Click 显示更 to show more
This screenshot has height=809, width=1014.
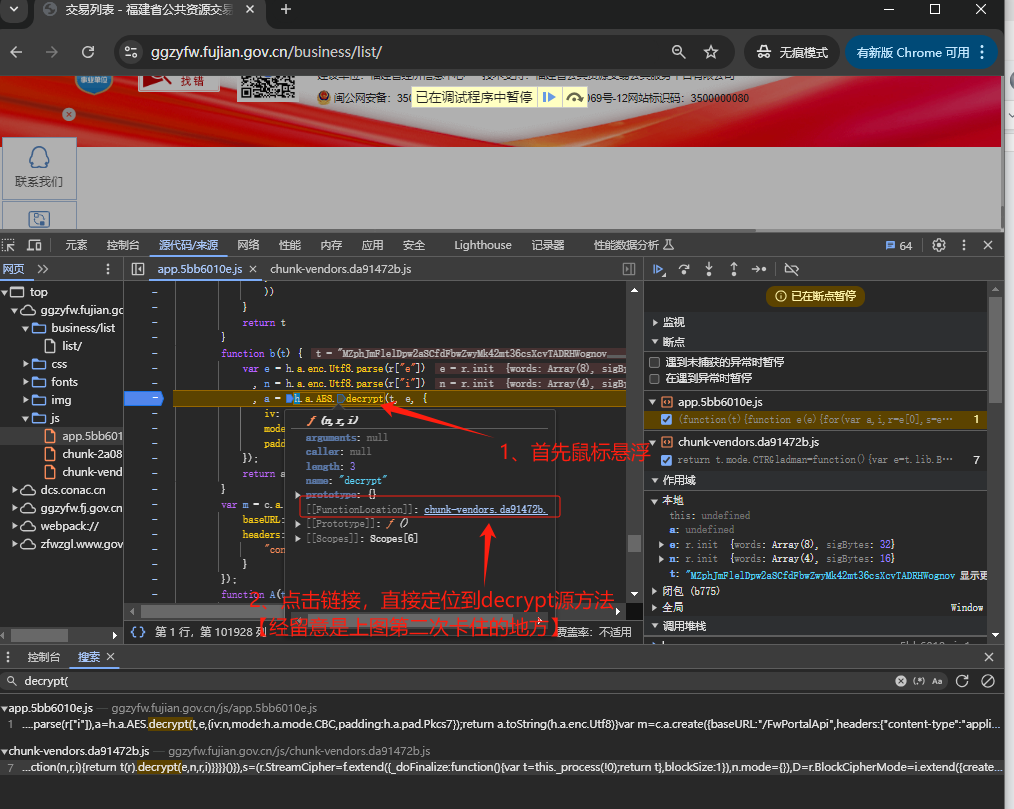click(973, 576)
